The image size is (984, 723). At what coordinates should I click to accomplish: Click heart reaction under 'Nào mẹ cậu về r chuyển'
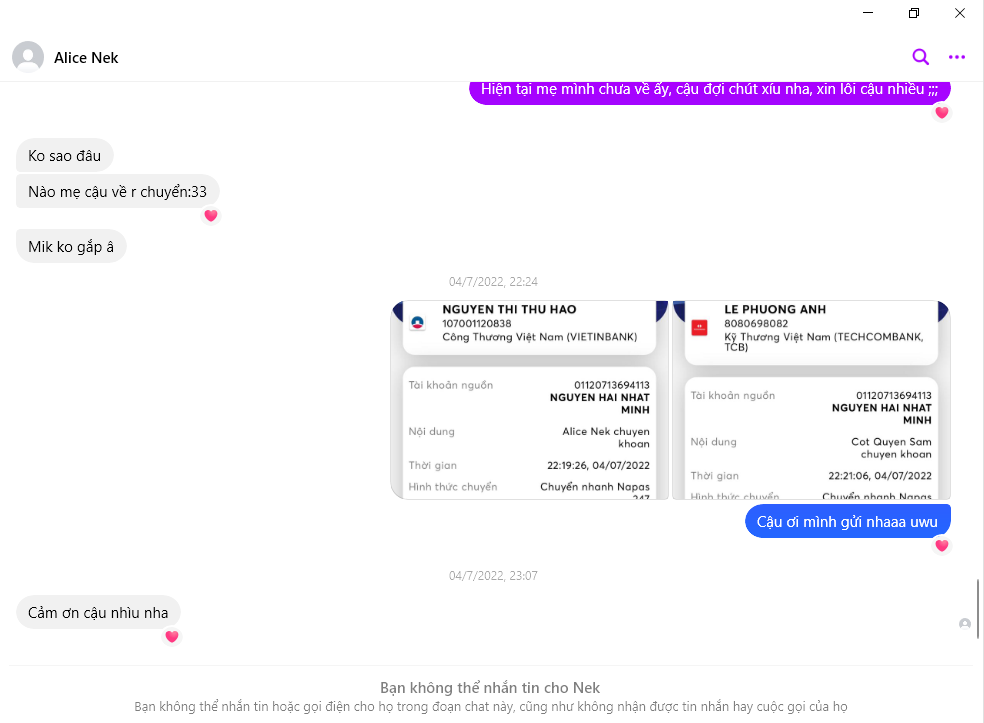click(x=210, y=215)
